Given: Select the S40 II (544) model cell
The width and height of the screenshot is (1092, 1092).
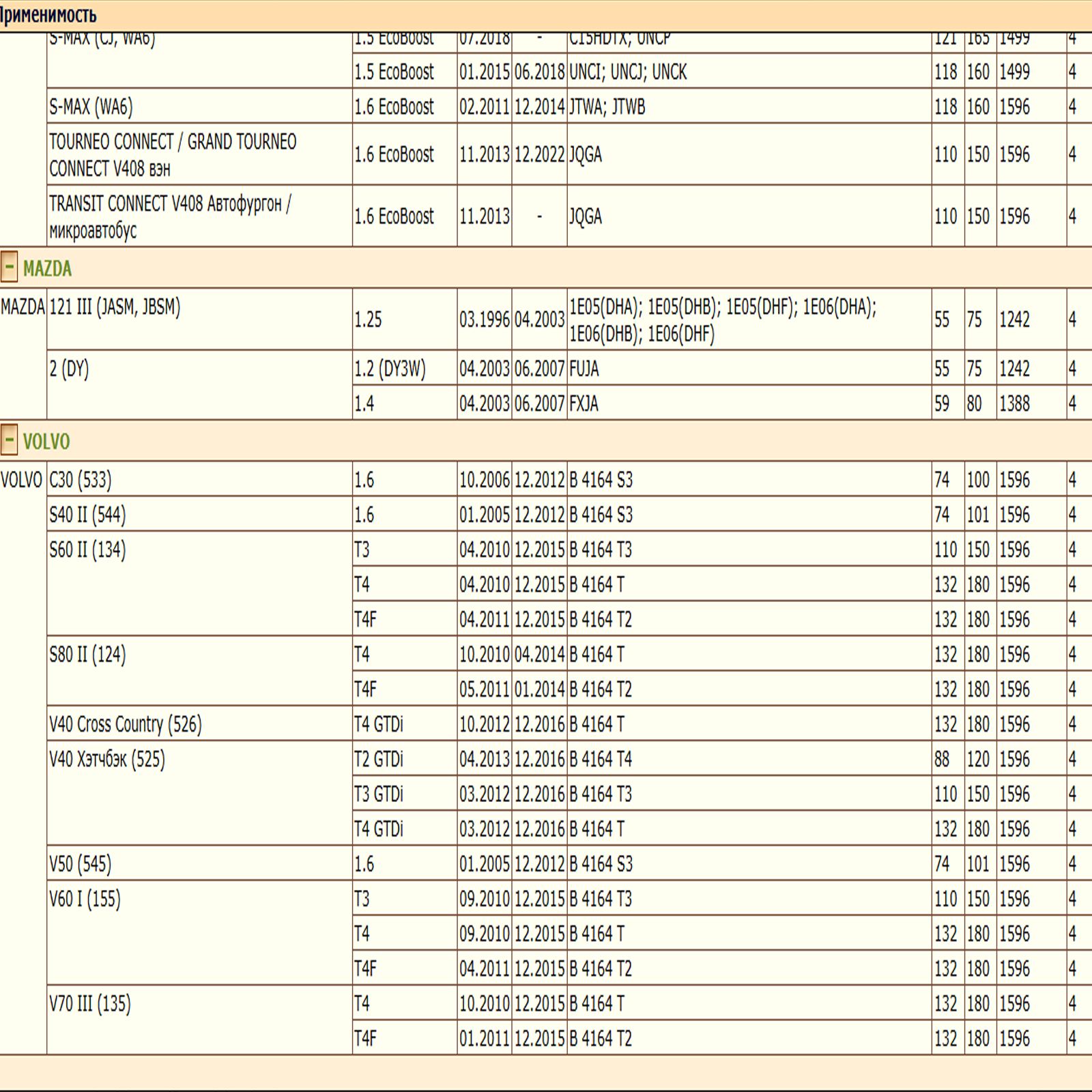Looking at the screenshot, I should [x=87, y=515].
